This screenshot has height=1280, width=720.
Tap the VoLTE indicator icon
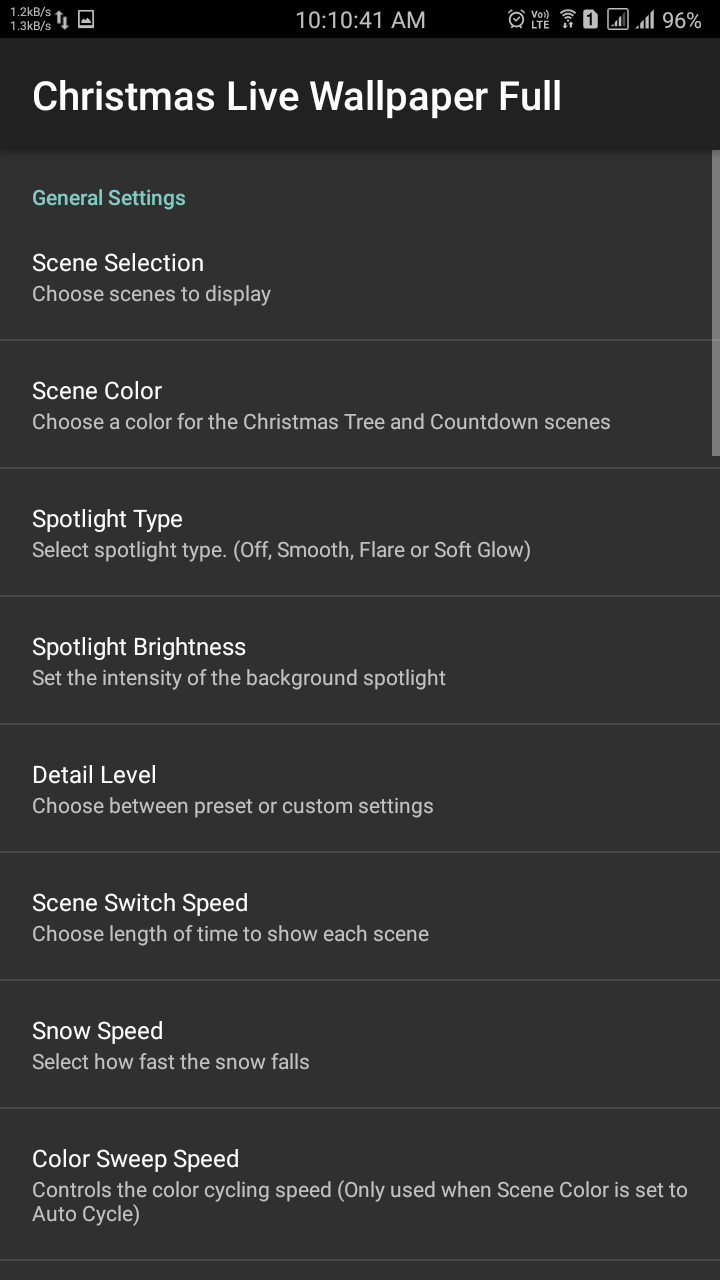[541, 19]
